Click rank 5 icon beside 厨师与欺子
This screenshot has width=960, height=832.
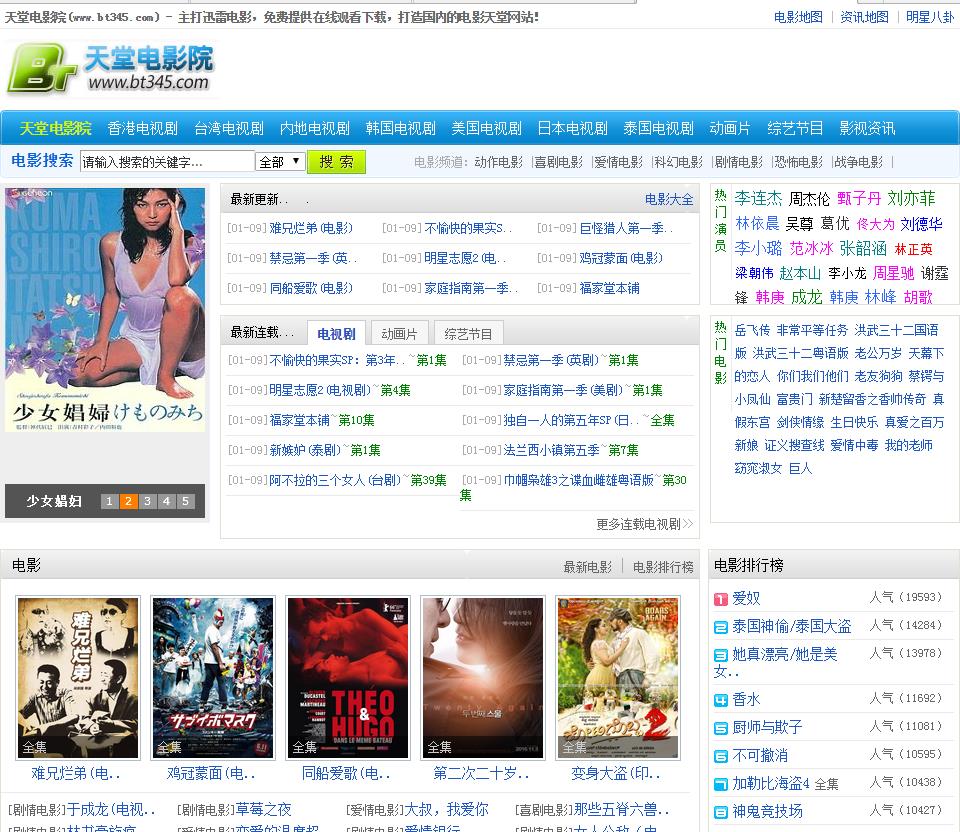click(721, 729)
